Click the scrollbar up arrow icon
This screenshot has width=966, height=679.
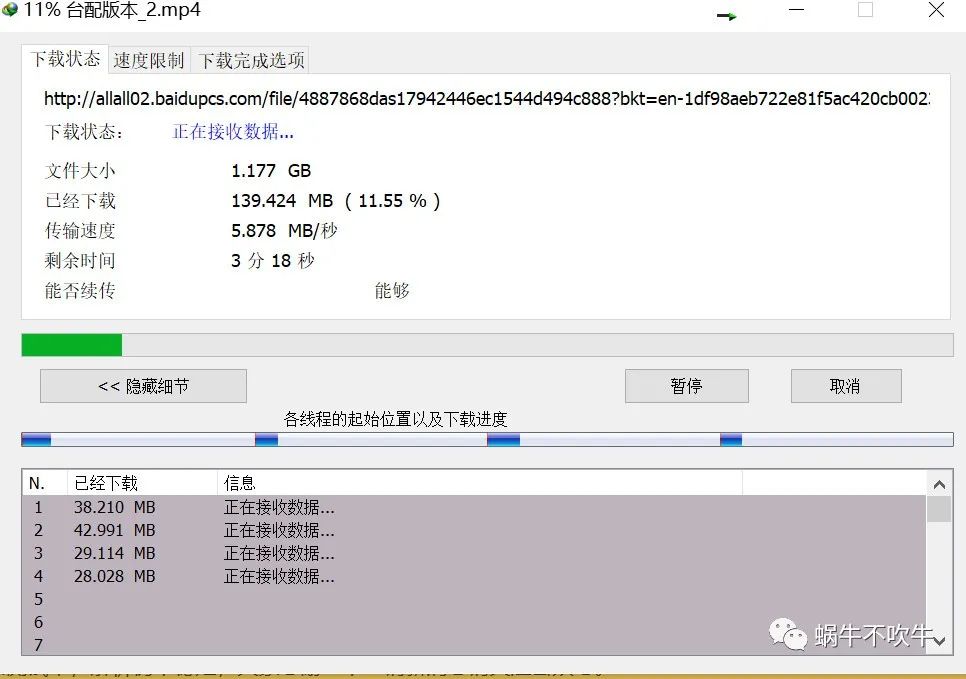tap(939, 483)
